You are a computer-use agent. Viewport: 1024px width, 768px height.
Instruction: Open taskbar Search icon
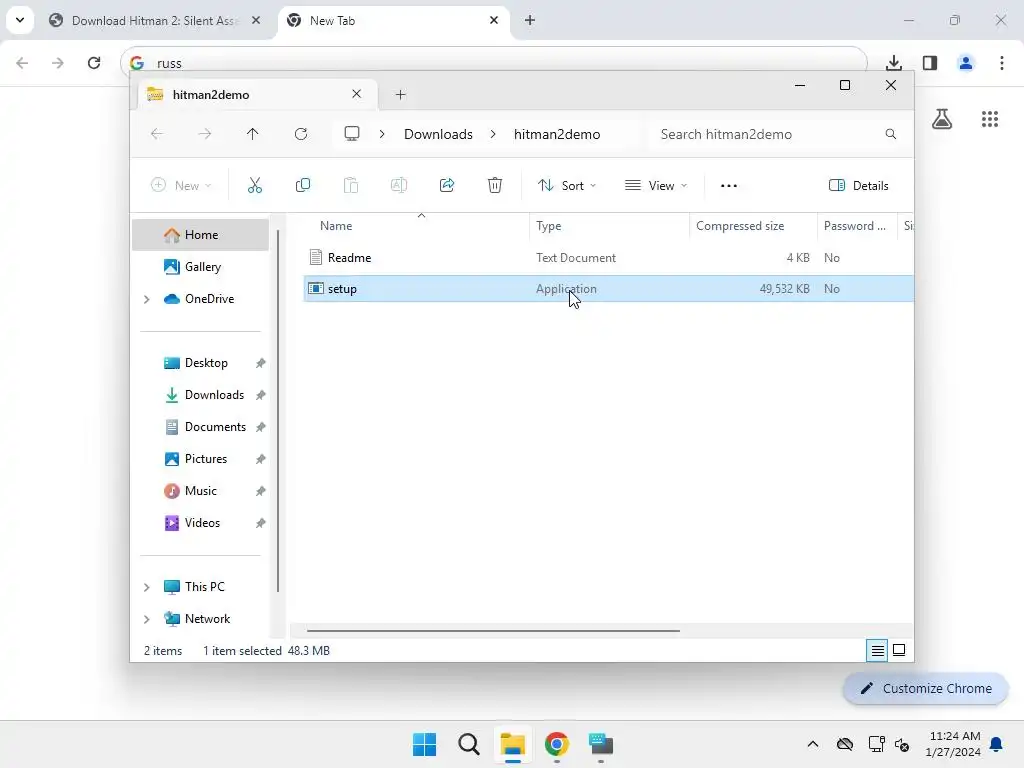pos(469,744)
